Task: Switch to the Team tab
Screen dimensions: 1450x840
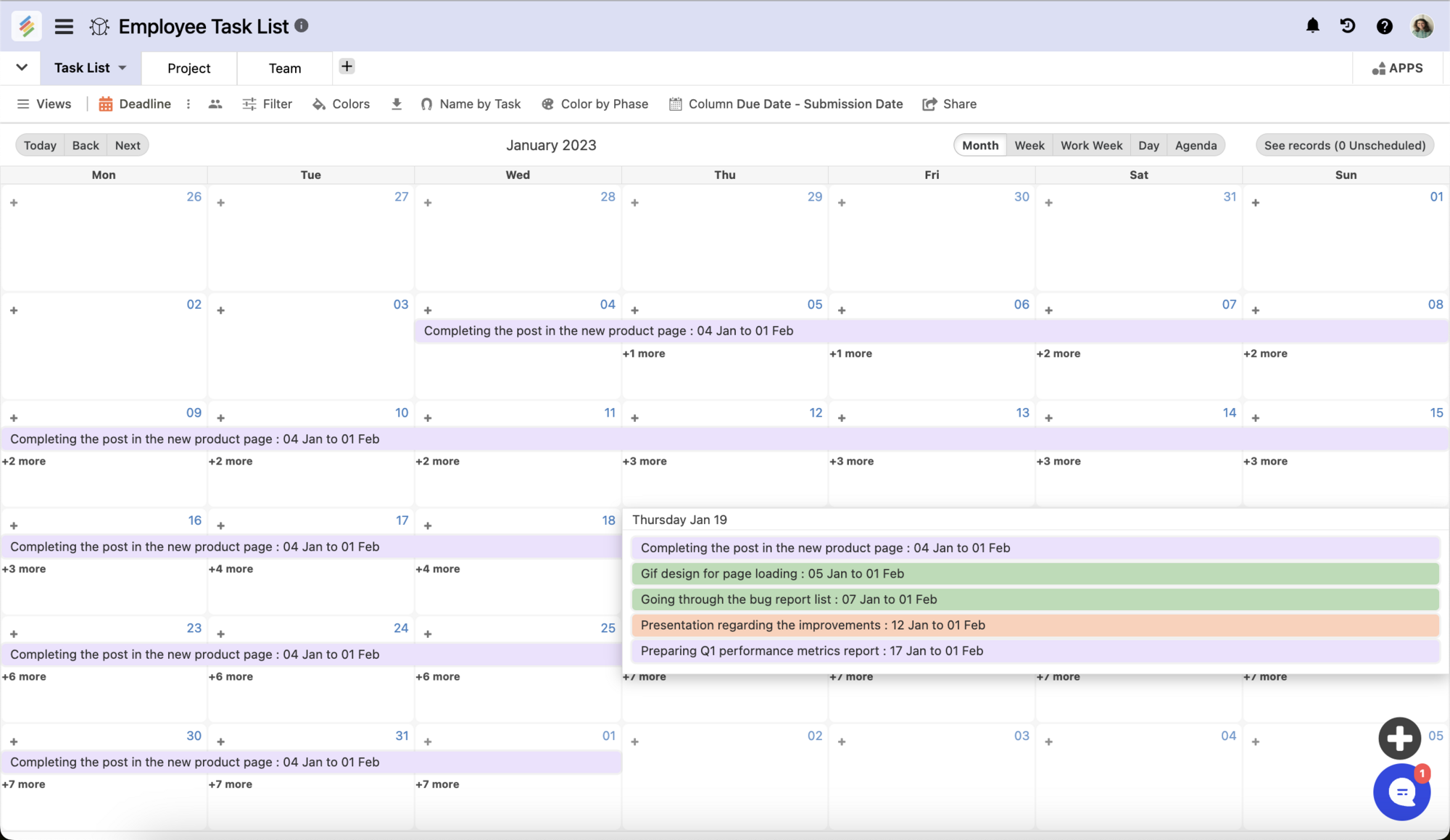Action: pos(284,67)
